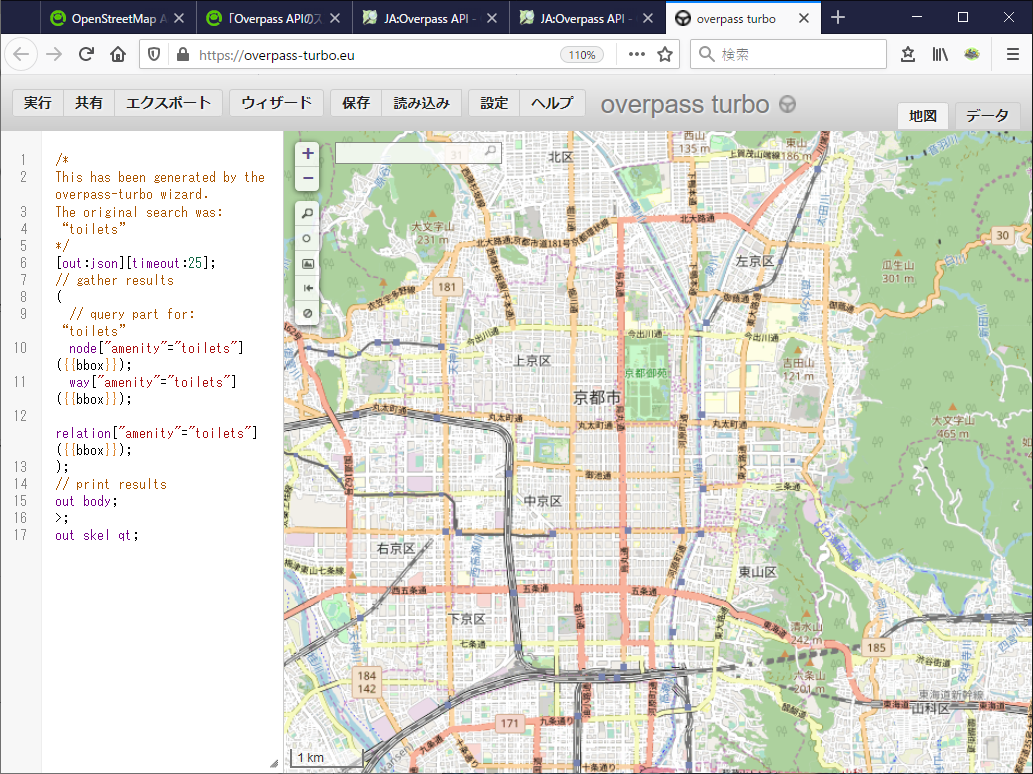Click the '// print results' code comment
1033x774 pixels.
click(x=111, y=484)
